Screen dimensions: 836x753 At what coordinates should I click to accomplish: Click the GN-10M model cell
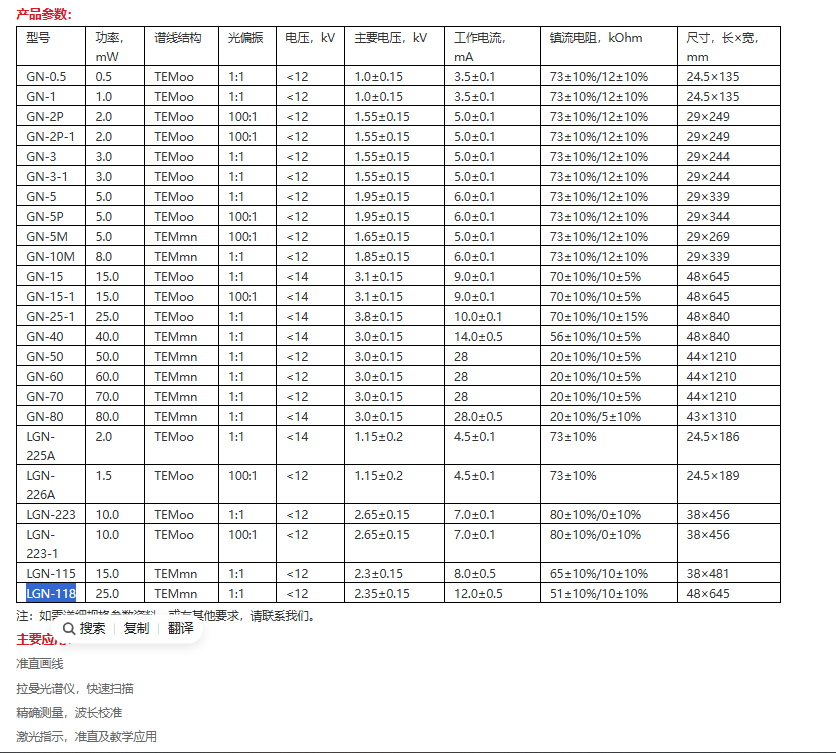[x=48, y=257]
